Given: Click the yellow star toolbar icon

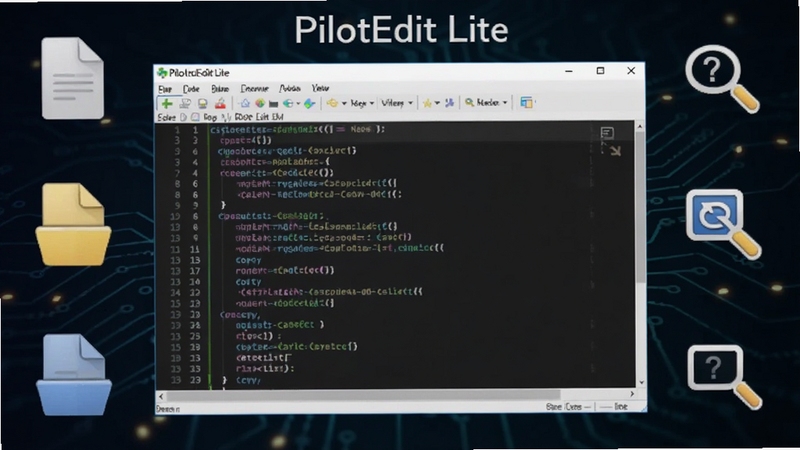Looking at the screenshot, I should [427, 104].
